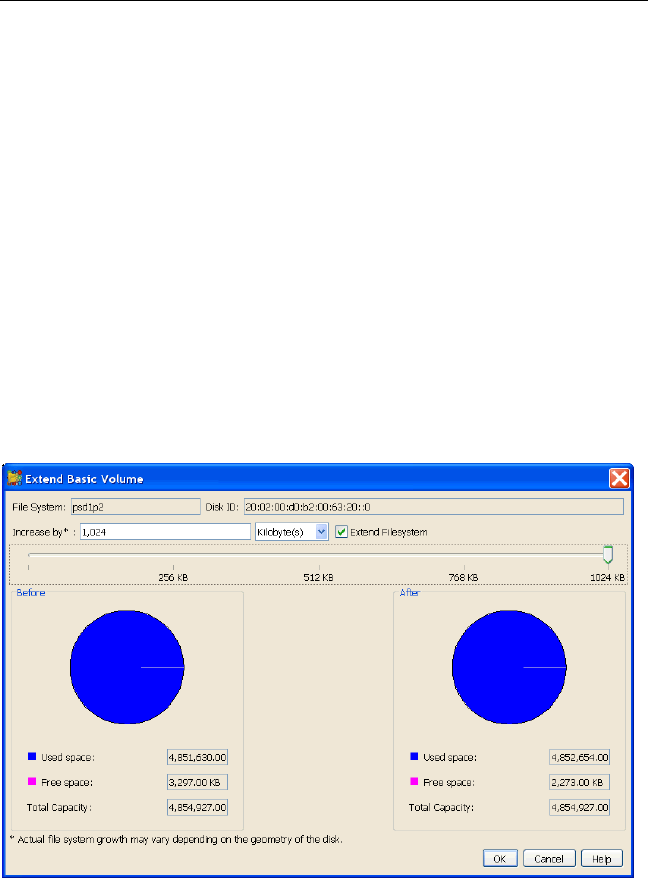This screenshot has height=878, width=648.
Task: Click the slider track at 256 KB
Action: click(x=173, y=555)
